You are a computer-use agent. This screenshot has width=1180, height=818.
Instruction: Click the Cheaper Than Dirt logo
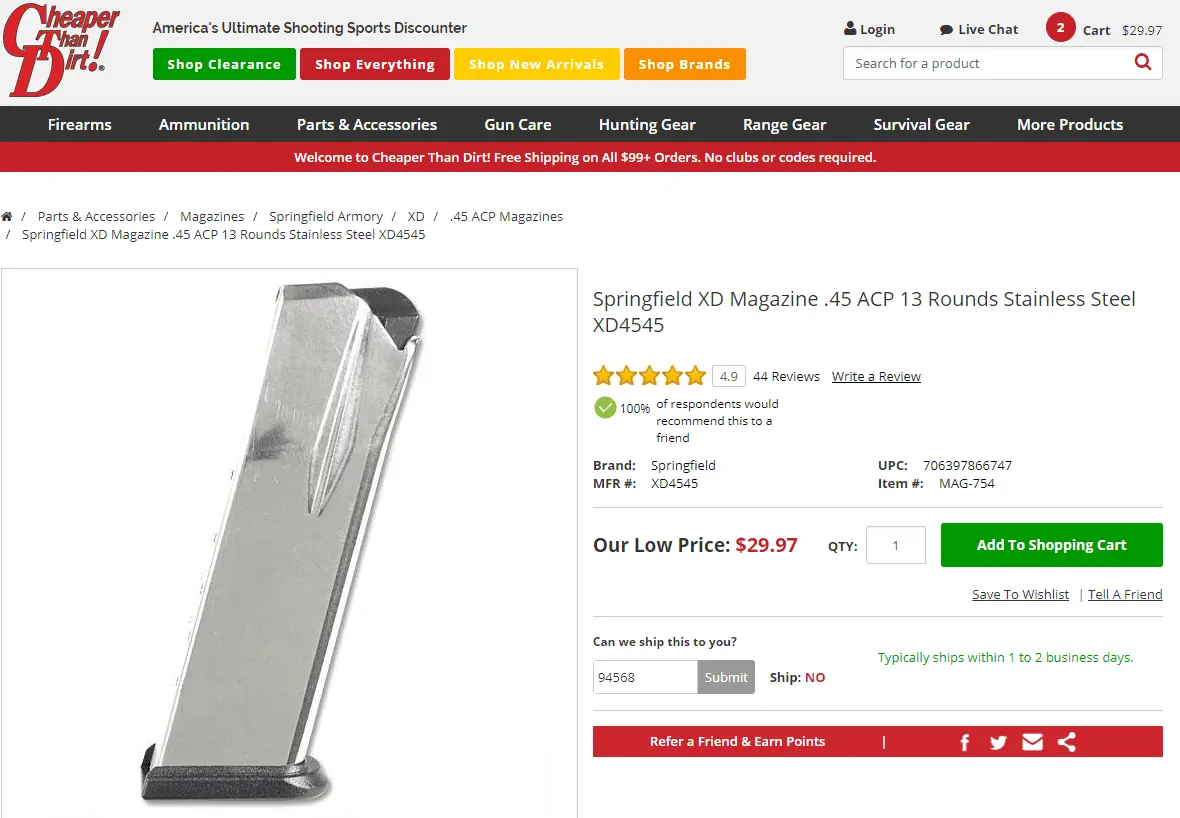tap(62, 50)
